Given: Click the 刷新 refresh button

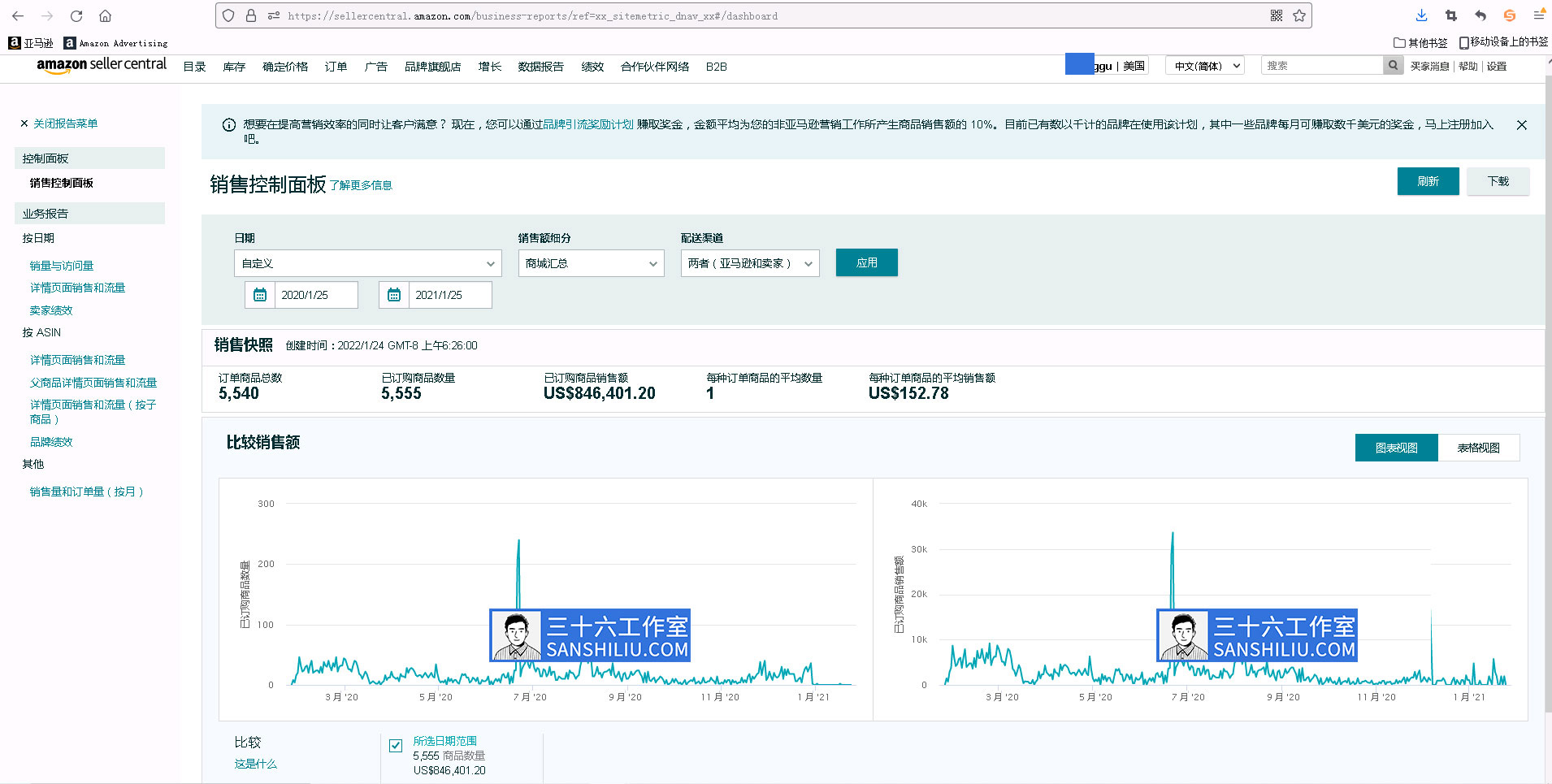Looking at the screenshot, I should pos(1428,181).
